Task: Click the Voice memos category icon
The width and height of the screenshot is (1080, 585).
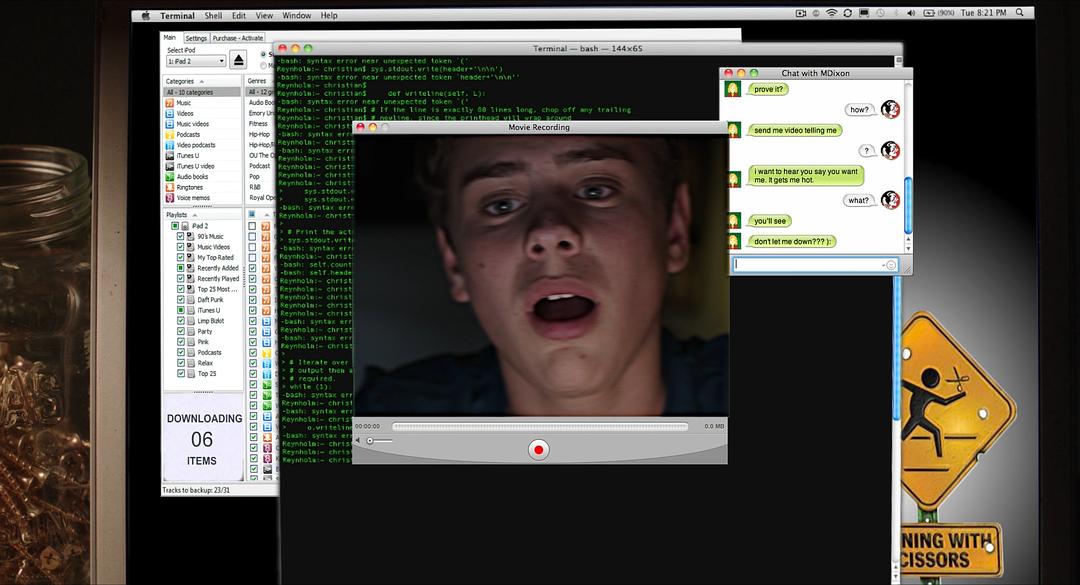Action: tap(169, 198)
